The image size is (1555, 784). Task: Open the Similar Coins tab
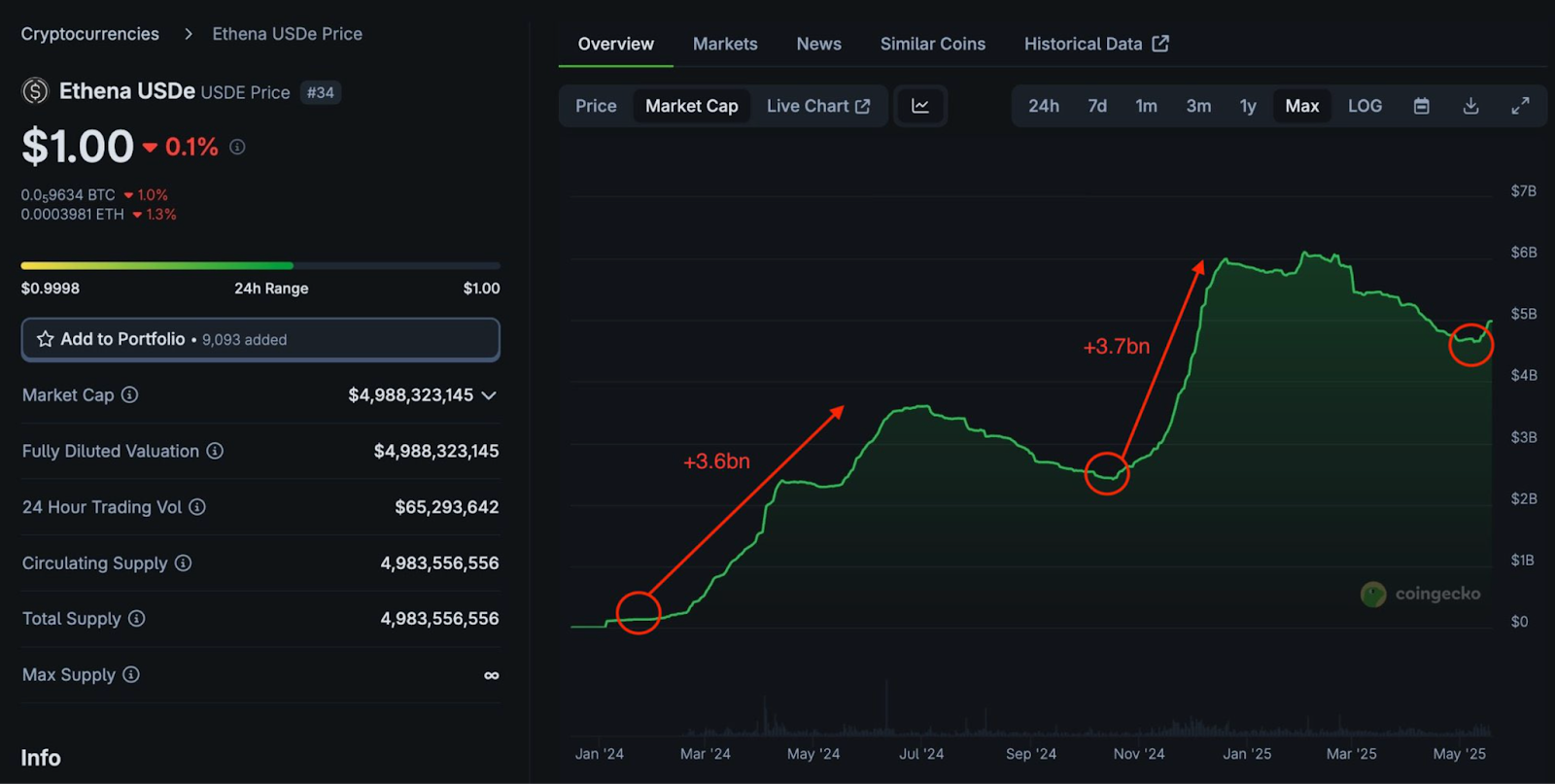click(x=933, y=44)
